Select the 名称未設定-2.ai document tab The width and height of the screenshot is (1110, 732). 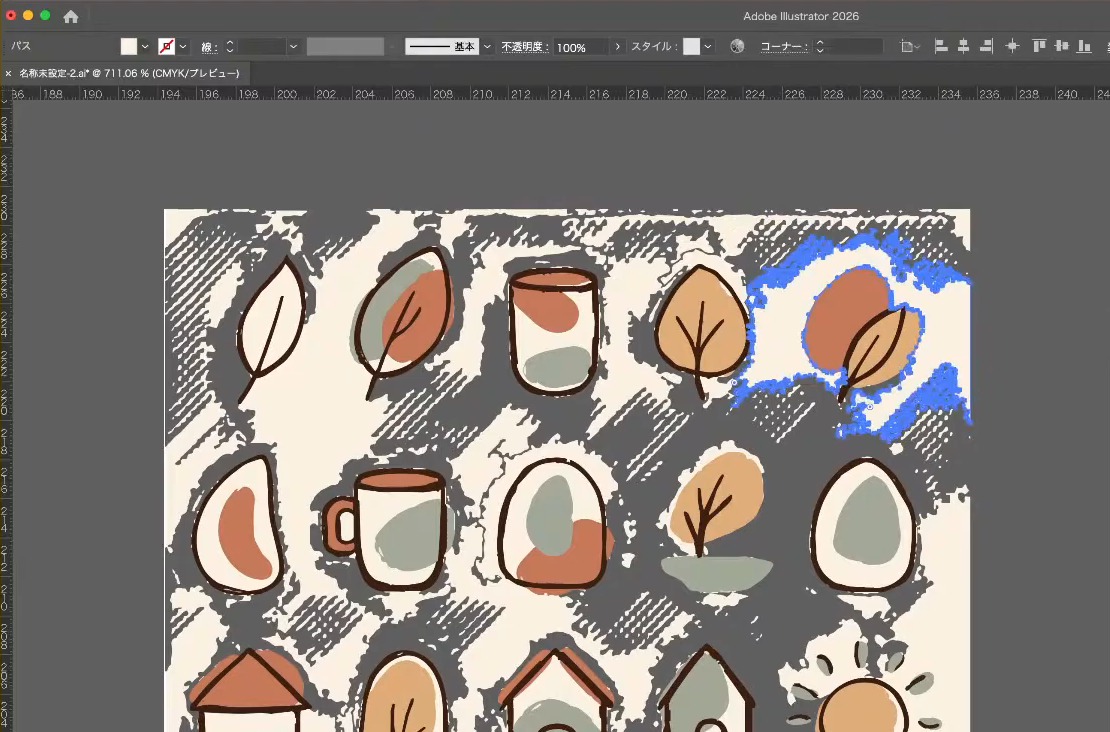(x=130, y=73)
